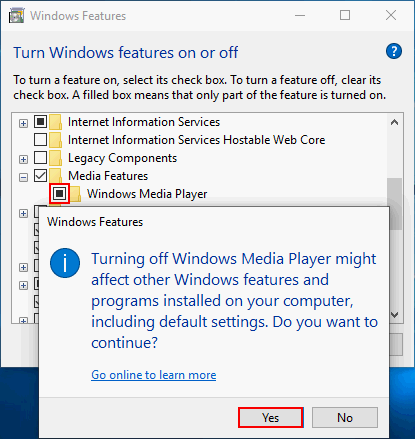Click the blue help question mark icon
Viewport: 415px width, 439px height.
394,51
